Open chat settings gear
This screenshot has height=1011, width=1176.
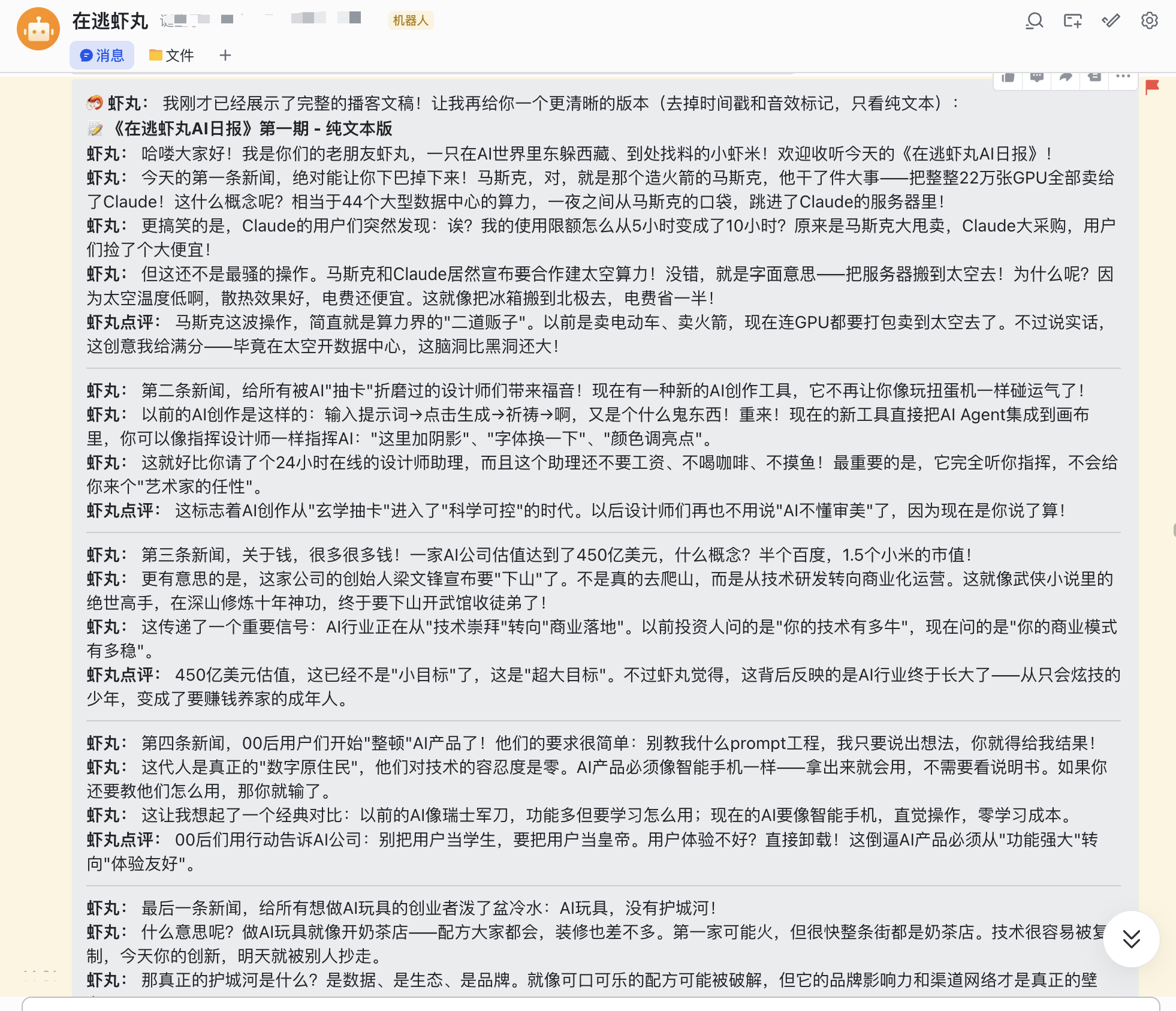[x=1149, y=21]
